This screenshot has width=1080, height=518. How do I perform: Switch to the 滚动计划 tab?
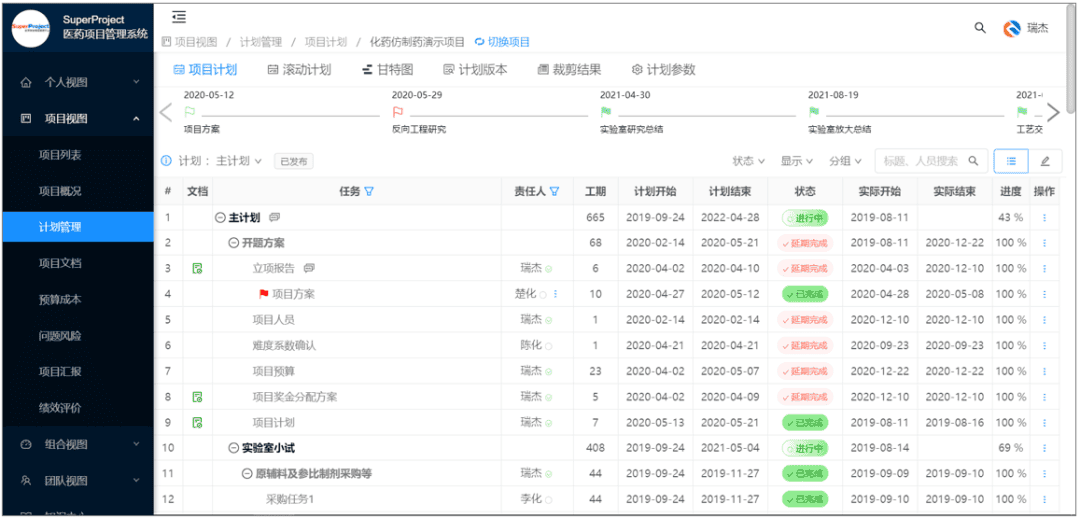pos(299,70)
